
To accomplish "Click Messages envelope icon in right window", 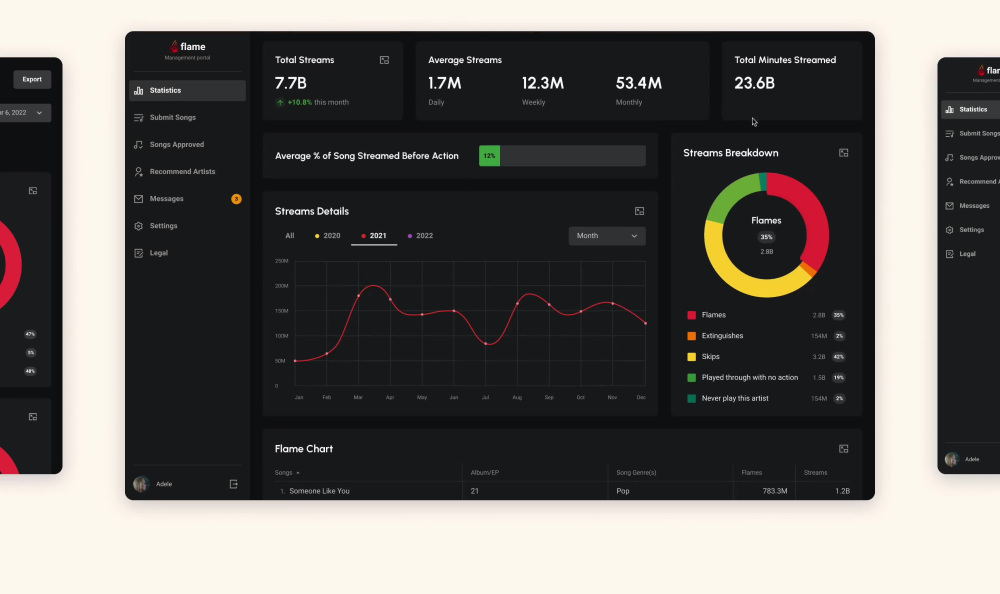I will (x=950, y=206).
